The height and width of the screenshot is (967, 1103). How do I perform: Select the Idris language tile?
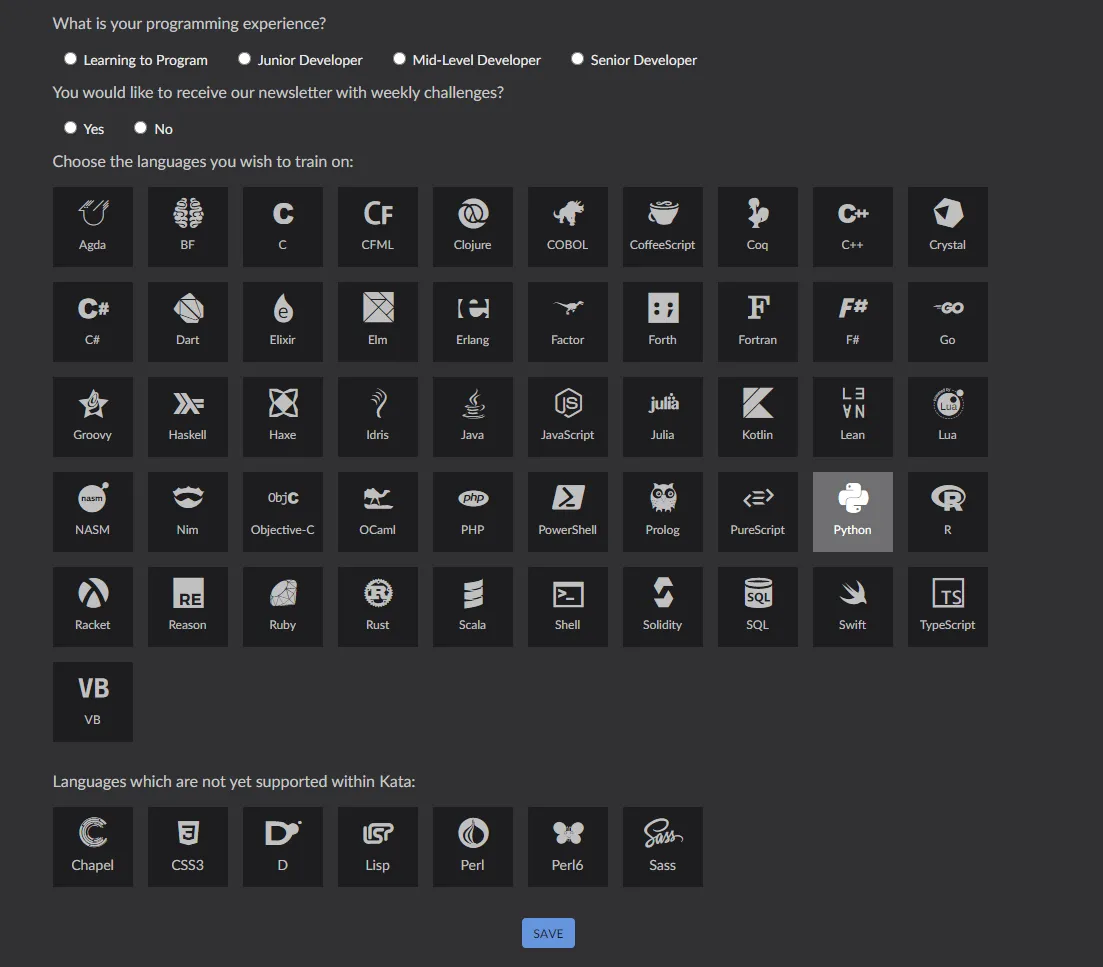378,417
